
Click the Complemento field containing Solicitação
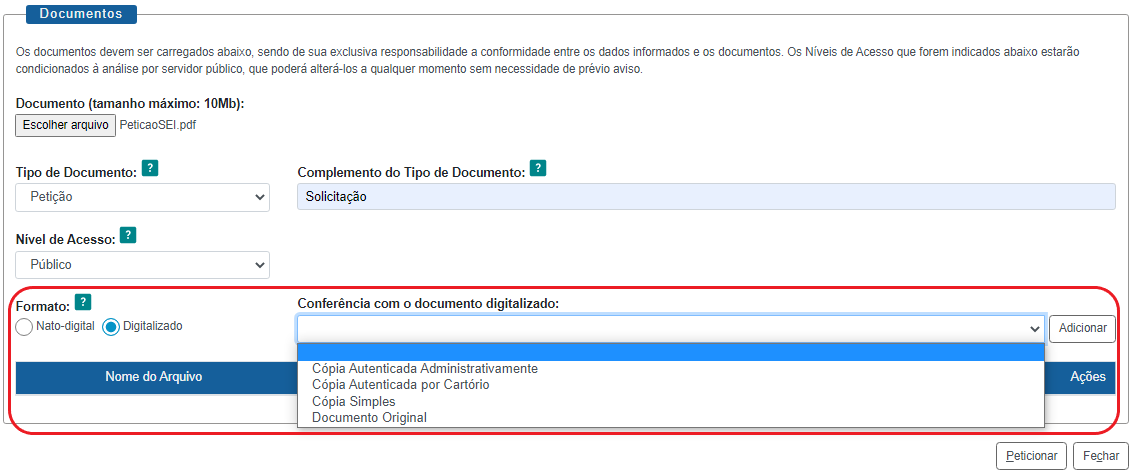coord(706,197)
